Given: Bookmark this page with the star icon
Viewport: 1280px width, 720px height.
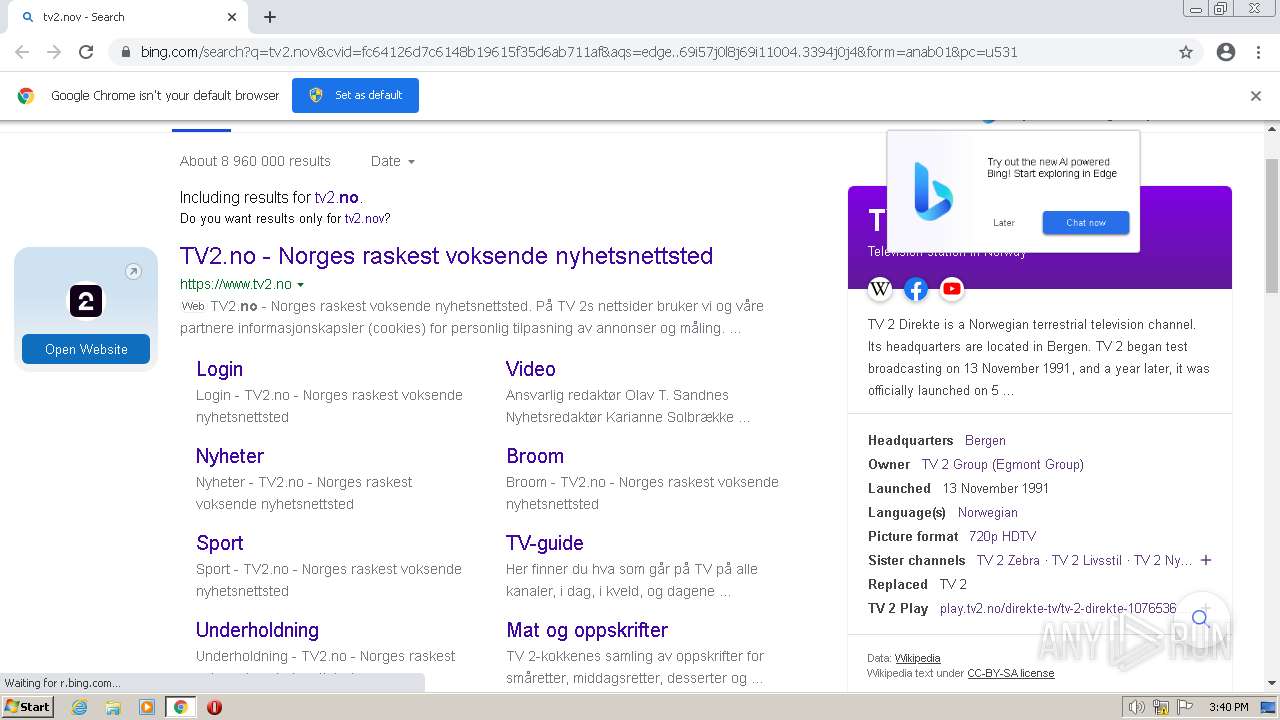Looking at the screenshot, I should tap(1186, 52).
